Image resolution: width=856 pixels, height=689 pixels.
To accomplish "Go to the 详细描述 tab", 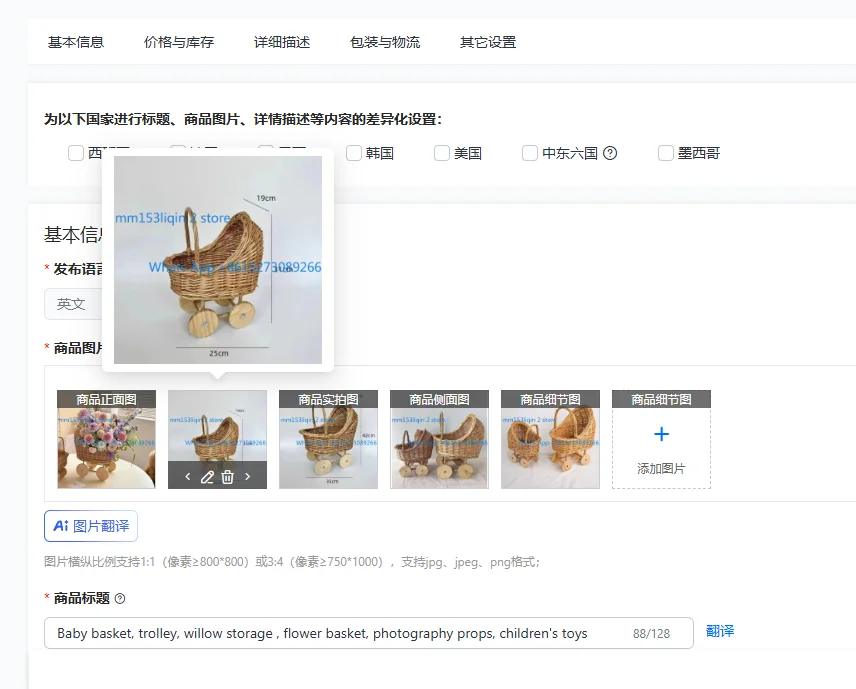I will click(x=282, y=42).
